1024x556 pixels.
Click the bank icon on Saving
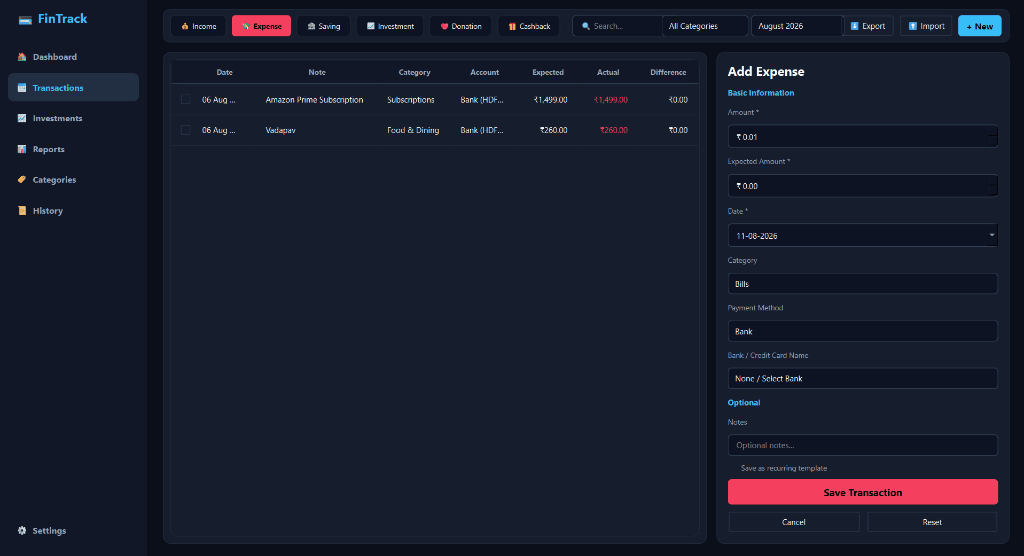(x=311, y=26)
